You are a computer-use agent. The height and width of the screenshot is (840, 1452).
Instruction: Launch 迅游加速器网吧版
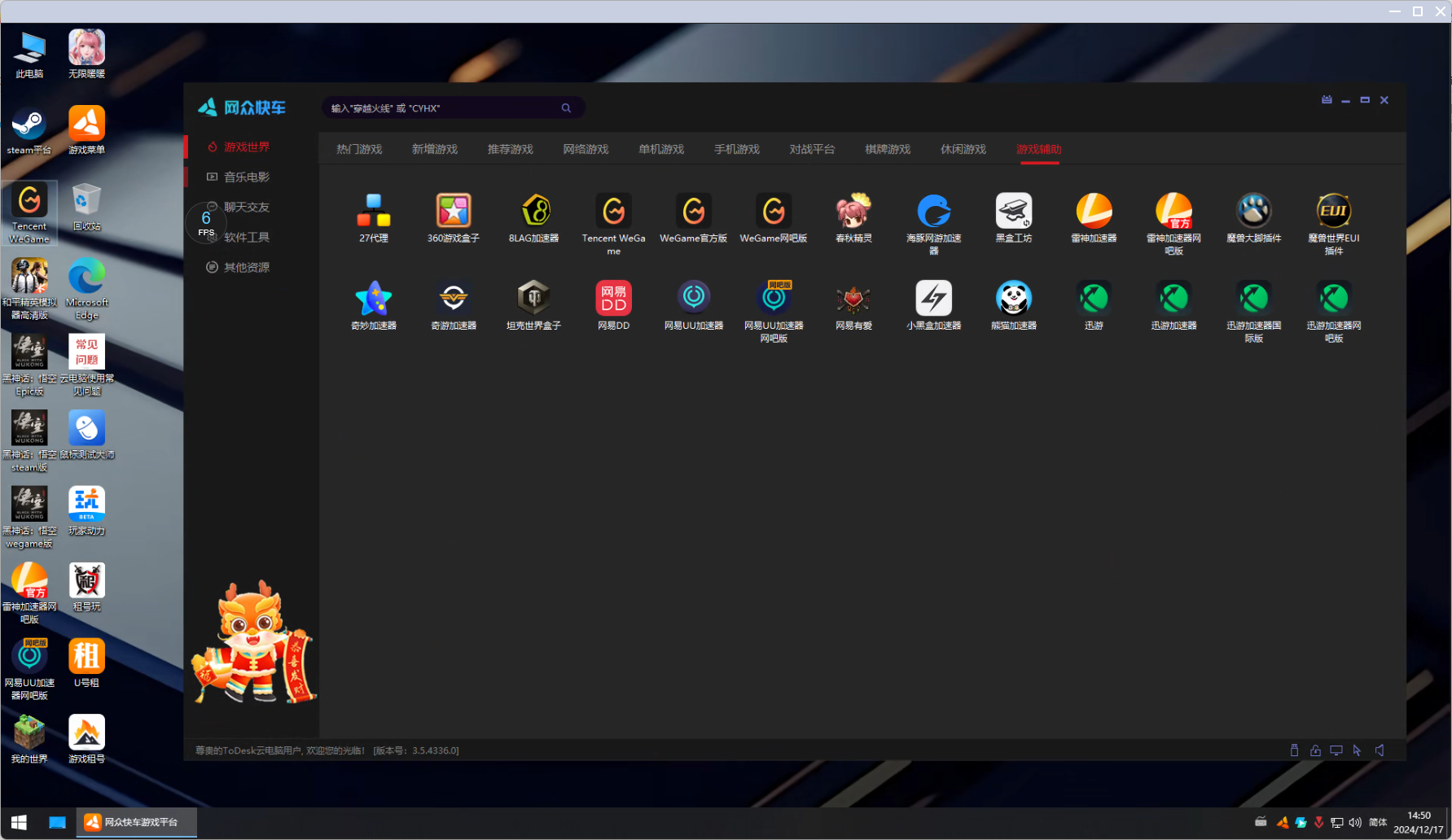(x=1333, y=311)
